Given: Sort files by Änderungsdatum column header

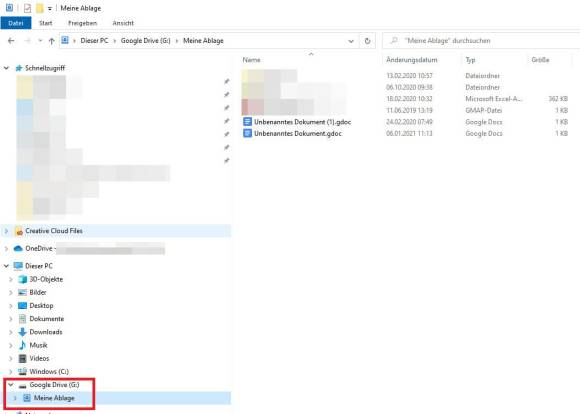Looking at the screenshot, I should pyautogui.click(x=412, y=60).
